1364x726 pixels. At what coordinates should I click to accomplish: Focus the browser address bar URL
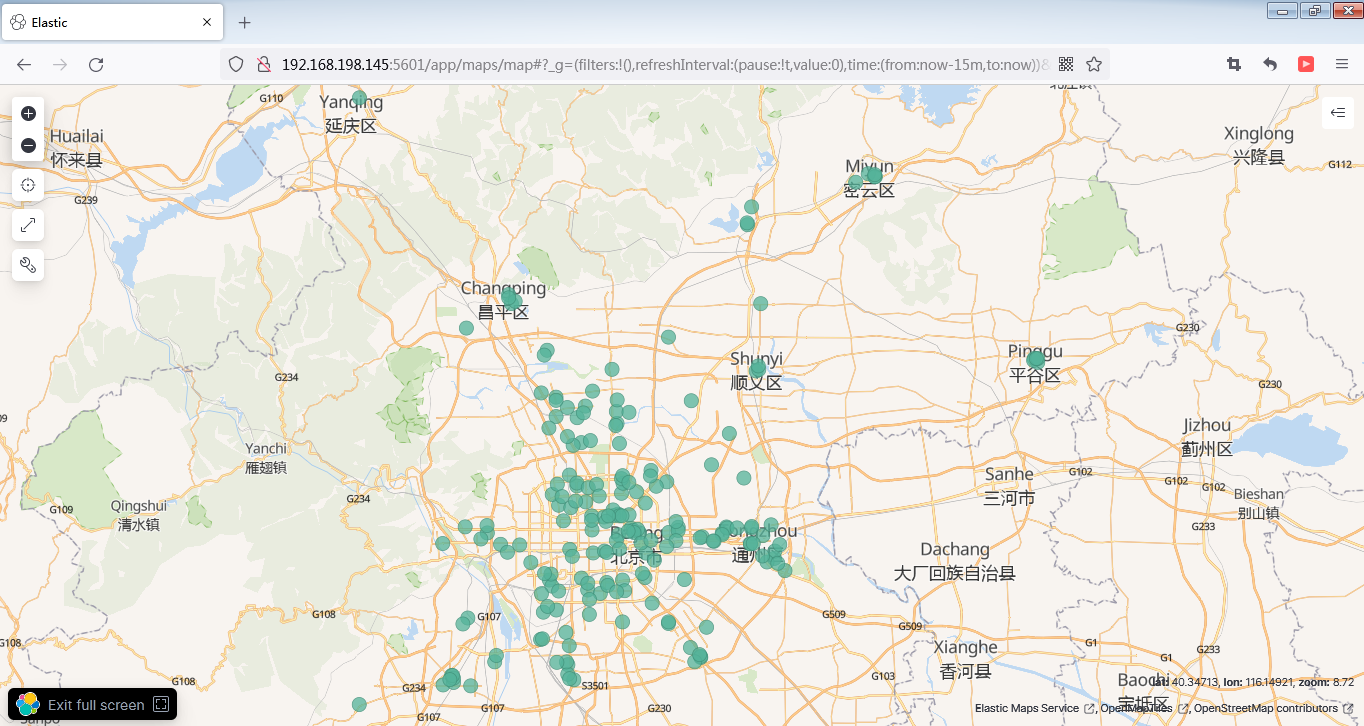[665, 64]
